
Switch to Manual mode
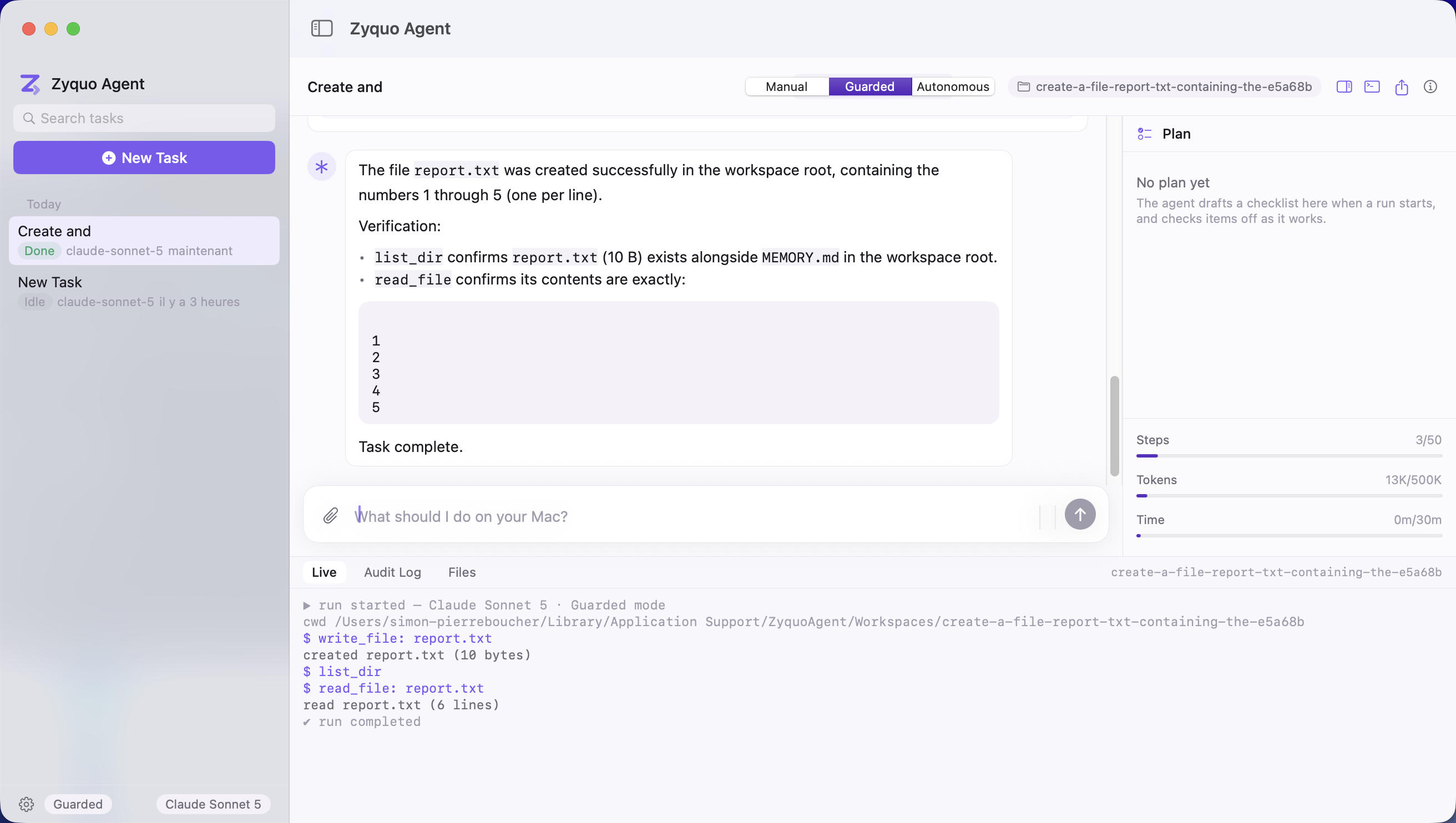[x=786, y=87]
